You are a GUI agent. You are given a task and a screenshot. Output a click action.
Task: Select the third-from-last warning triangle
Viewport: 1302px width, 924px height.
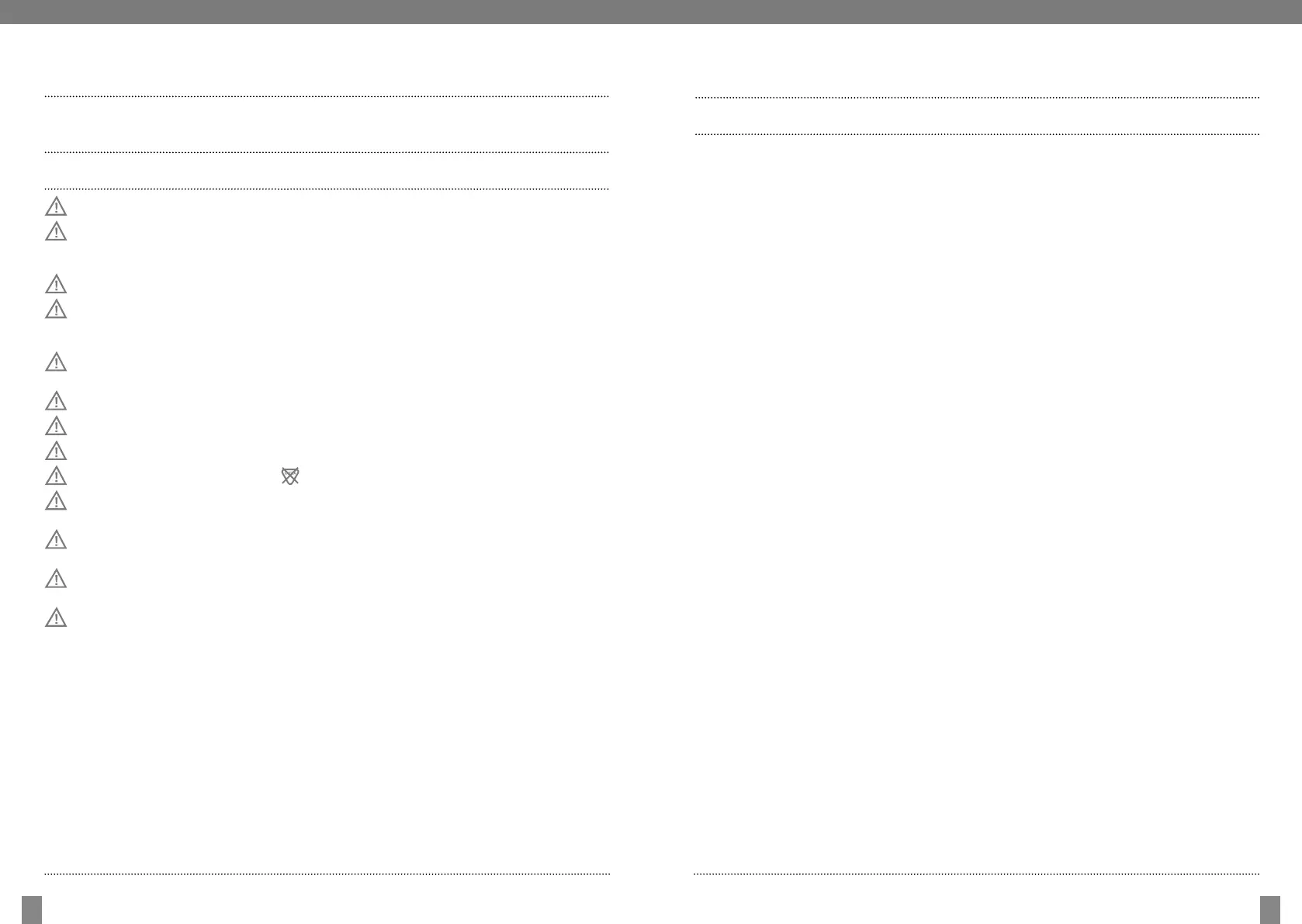(x=56, y=539)
